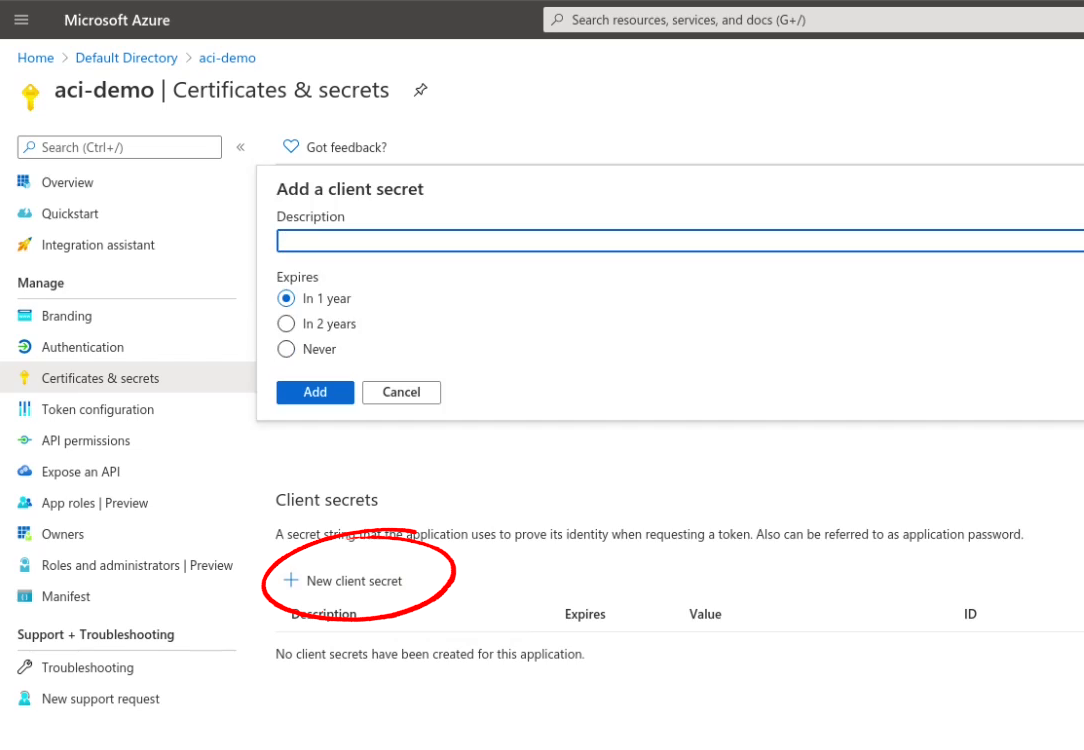Image resolution: width=1084 pixels, height=750 pixels.
Task: Click the Expose an API cloud icon
Action: click(x=24, y=471)
